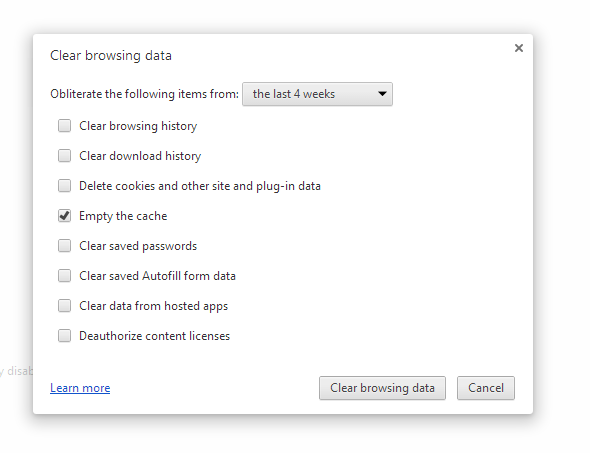Uncheck the Empty the cache checkbox
Viewport: 590px width, 453px height.
(x=64, y=216)
